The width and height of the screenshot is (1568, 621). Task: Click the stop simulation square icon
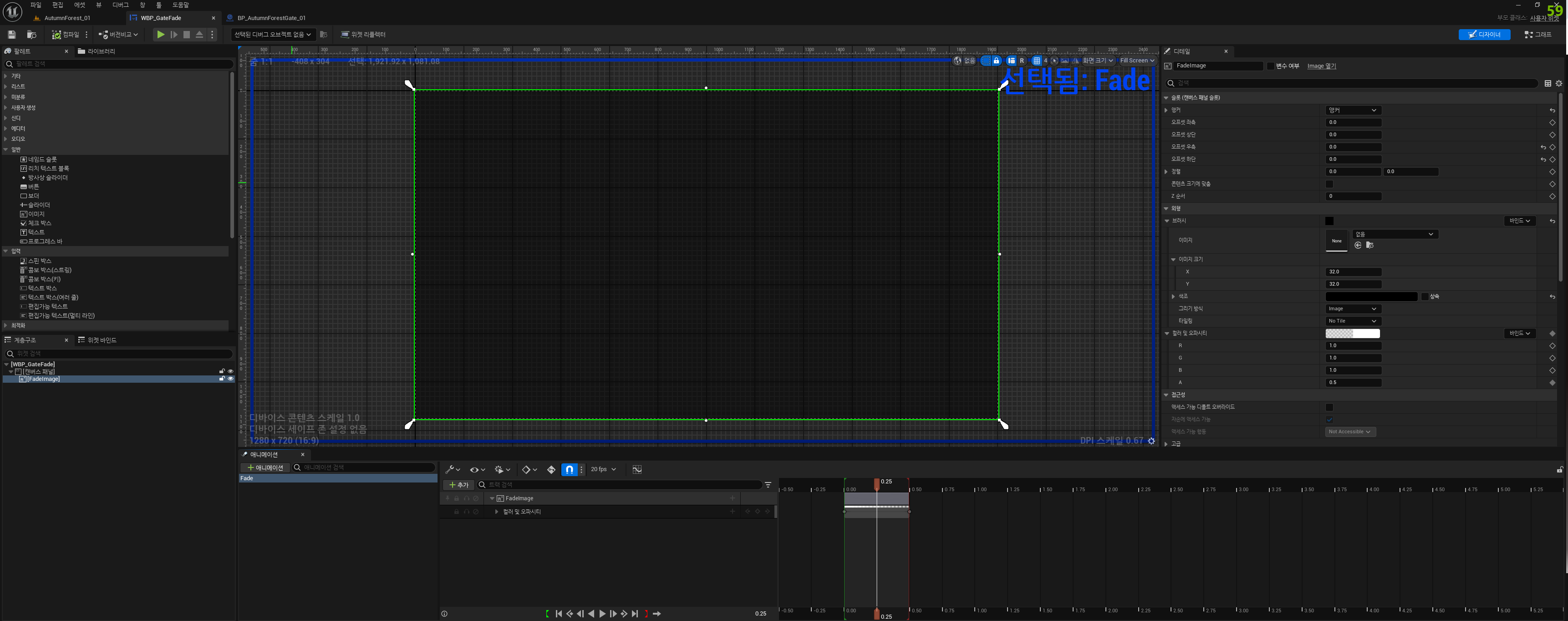coord(187,35)
